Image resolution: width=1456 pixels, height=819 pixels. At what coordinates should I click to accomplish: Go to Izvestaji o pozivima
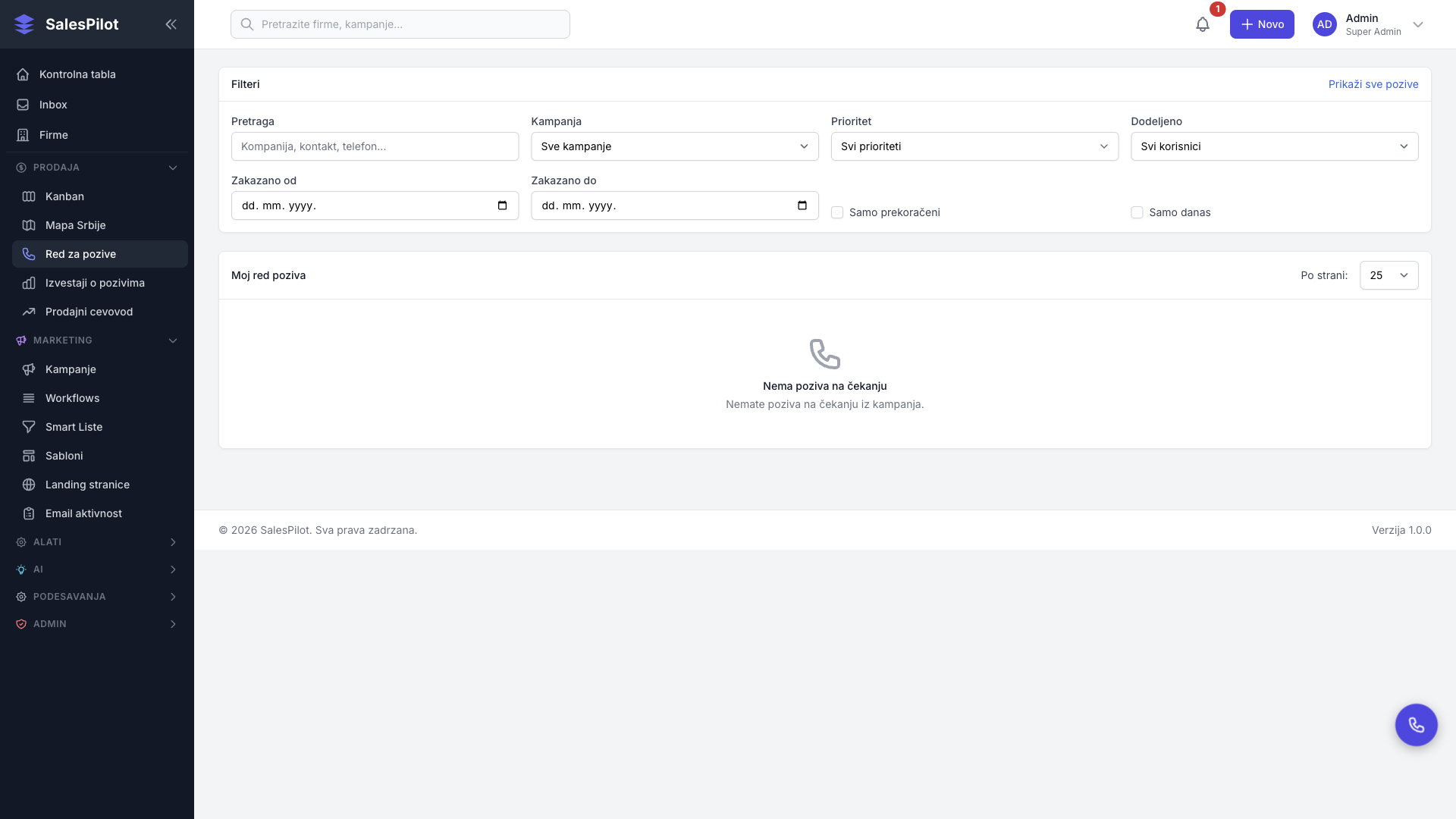[95, 283]
